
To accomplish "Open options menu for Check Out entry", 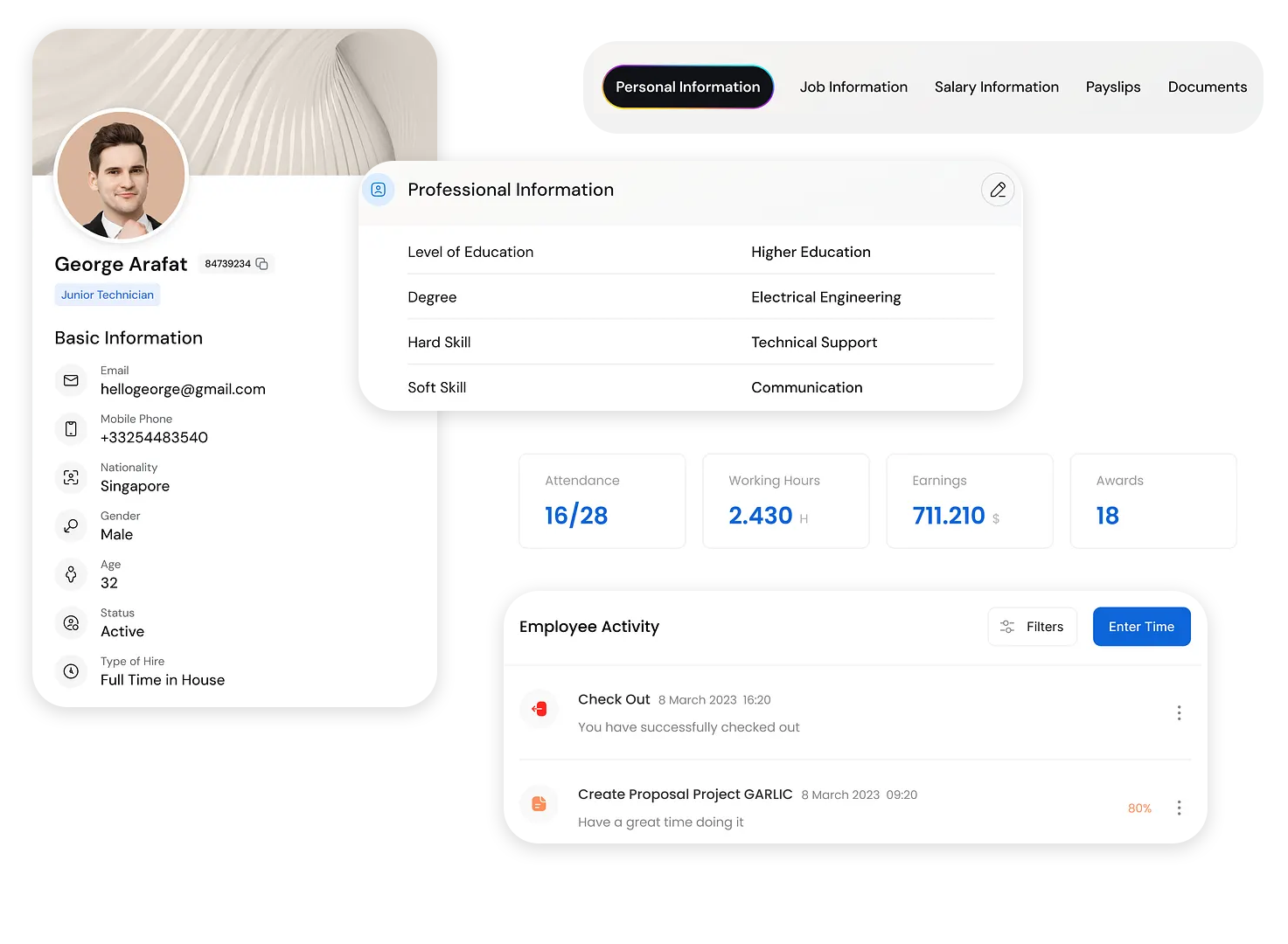I will 1179,713.
